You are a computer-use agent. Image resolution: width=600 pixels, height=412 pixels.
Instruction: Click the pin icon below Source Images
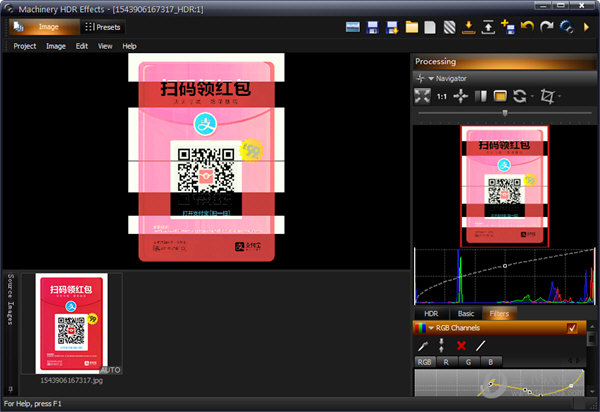coord(11,389)
